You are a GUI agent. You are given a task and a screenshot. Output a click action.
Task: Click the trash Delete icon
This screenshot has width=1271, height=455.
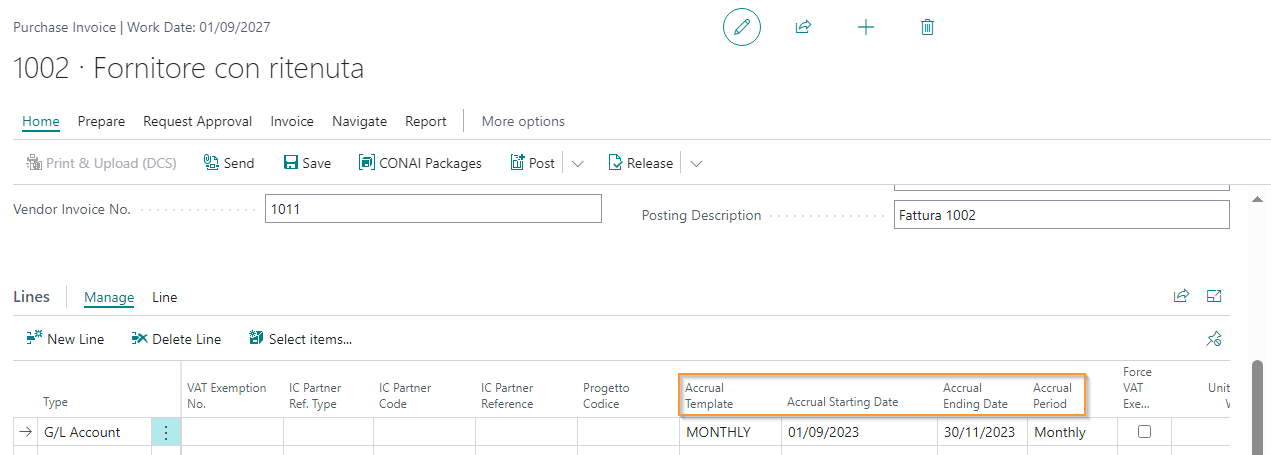click(927, 28)
